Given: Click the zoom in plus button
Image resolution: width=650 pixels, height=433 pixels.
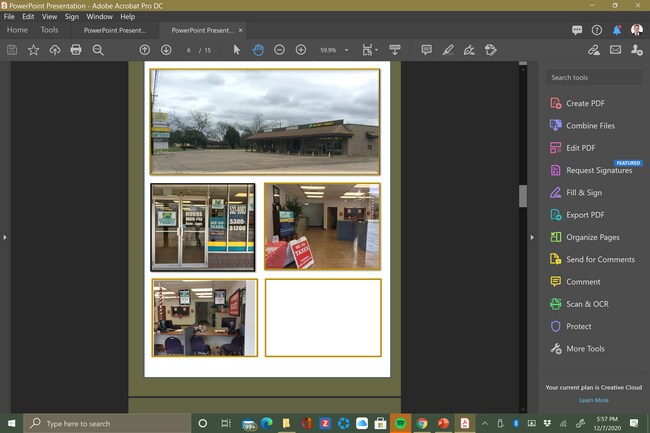Looking at the screenshot, I should click(x=301, y=50).
